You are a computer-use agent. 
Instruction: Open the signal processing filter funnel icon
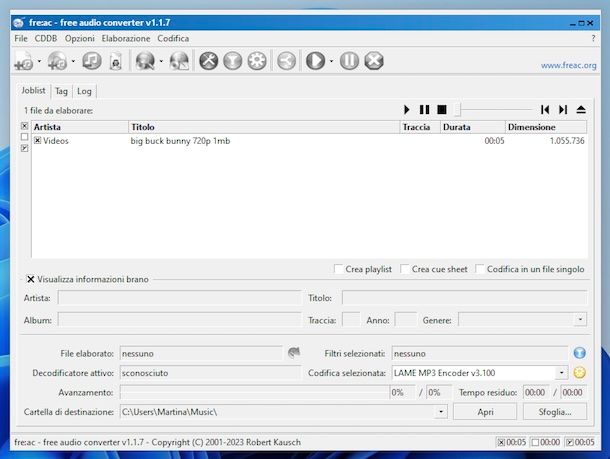[233, 61]
